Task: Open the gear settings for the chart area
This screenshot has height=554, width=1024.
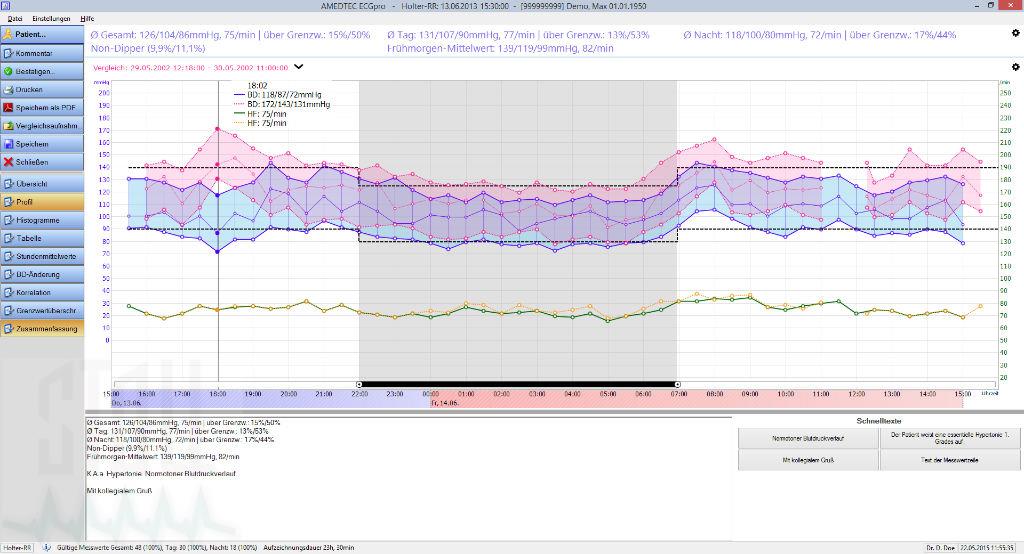Action: click(x=1016, y=67)
